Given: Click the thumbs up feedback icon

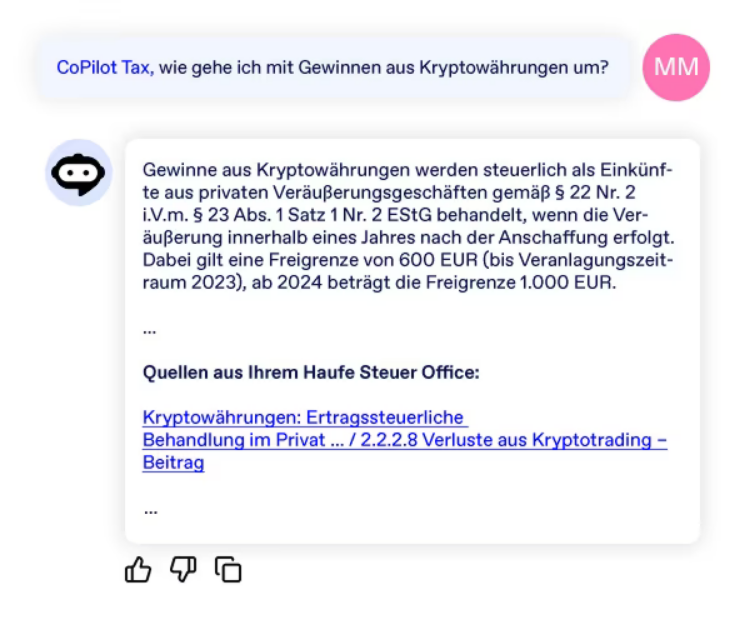Looking at the screenshot, I should 138,570.
